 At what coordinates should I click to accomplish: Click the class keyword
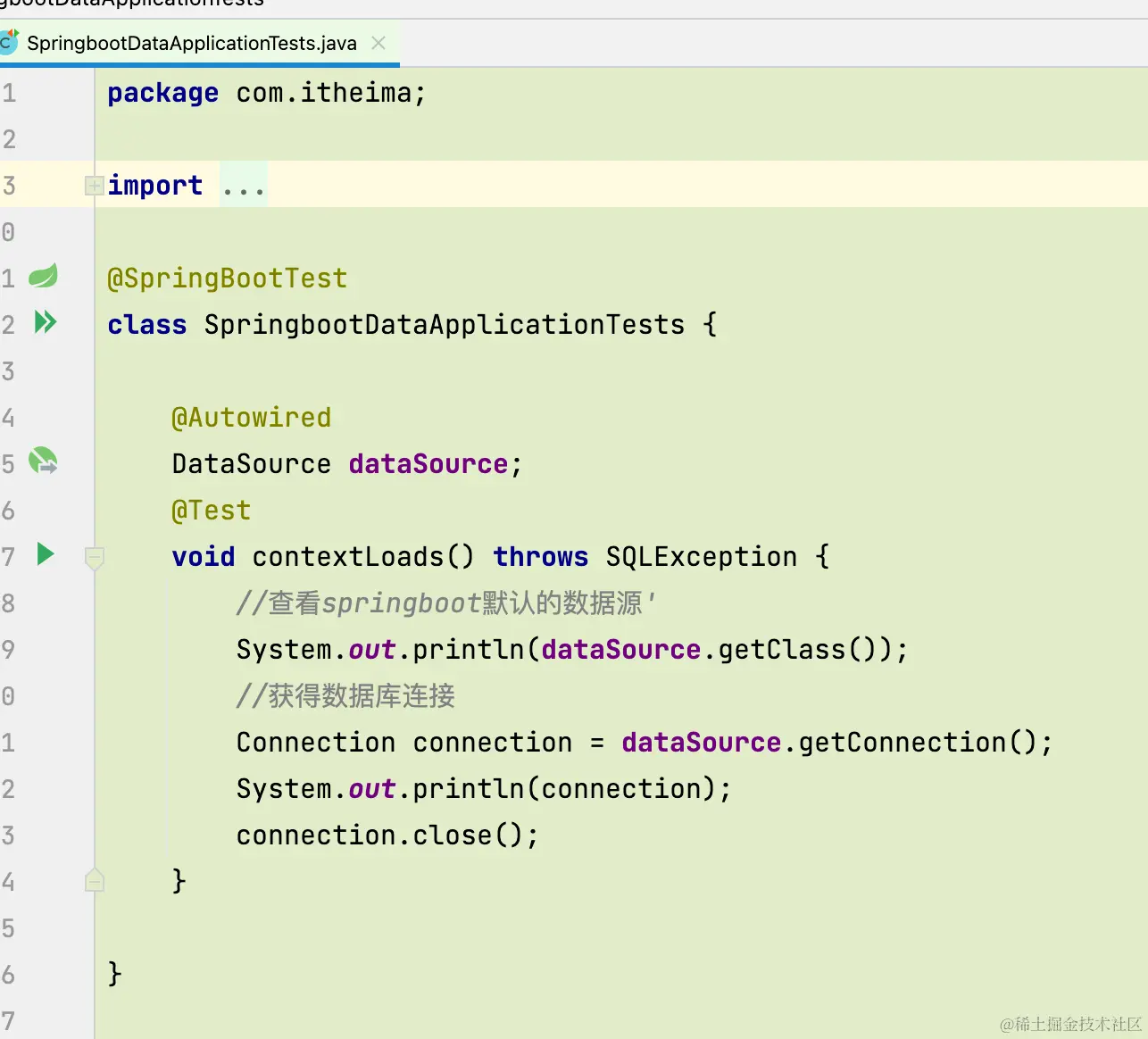tap(147, 325)
